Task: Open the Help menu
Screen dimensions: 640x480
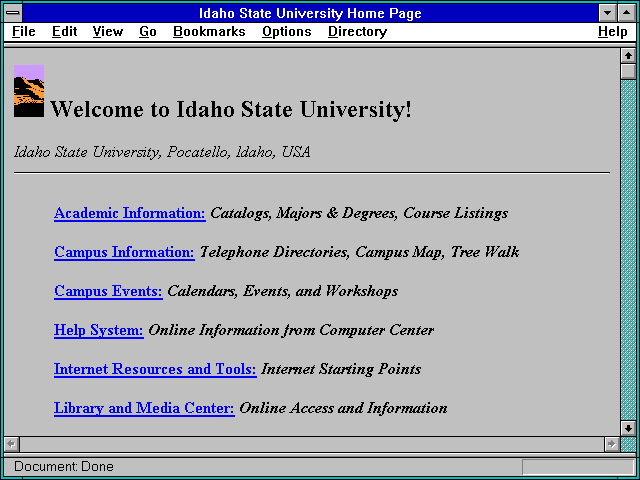Action: [x=613, y=32]
